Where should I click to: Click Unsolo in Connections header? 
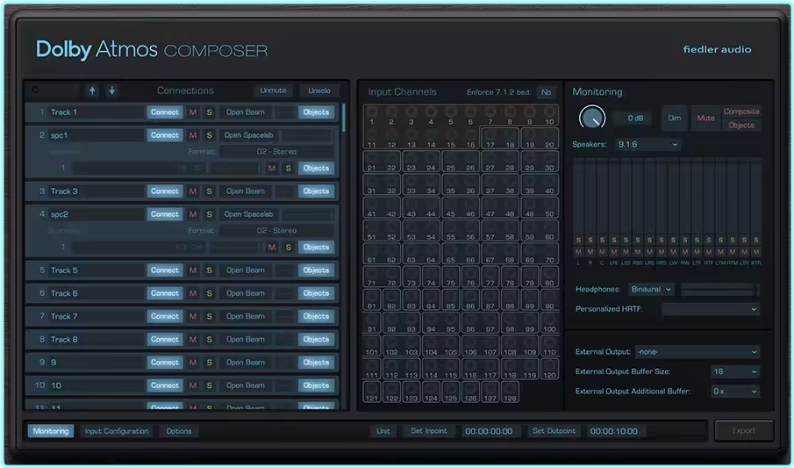319,90
